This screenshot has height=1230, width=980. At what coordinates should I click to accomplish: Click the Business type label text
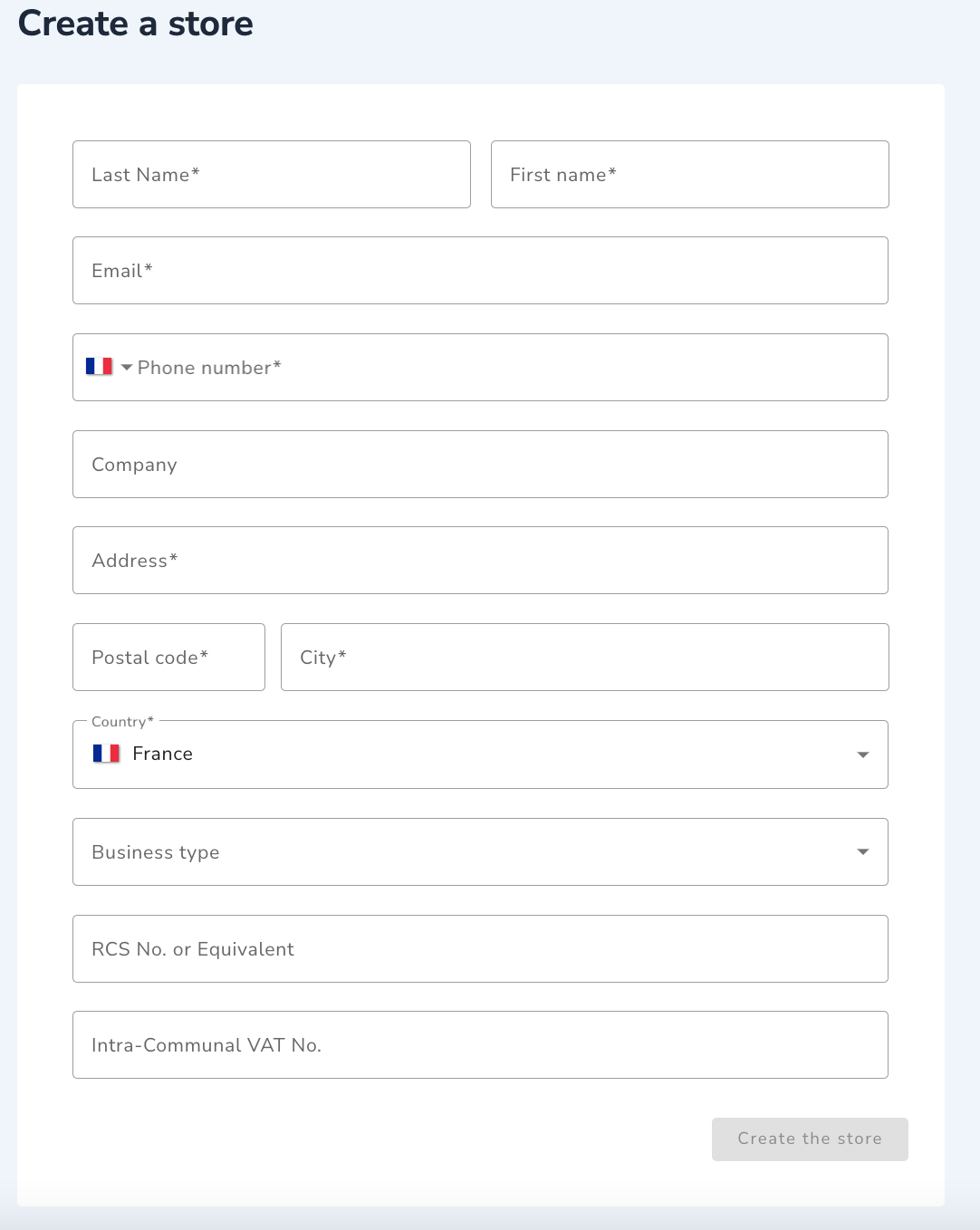156,852
